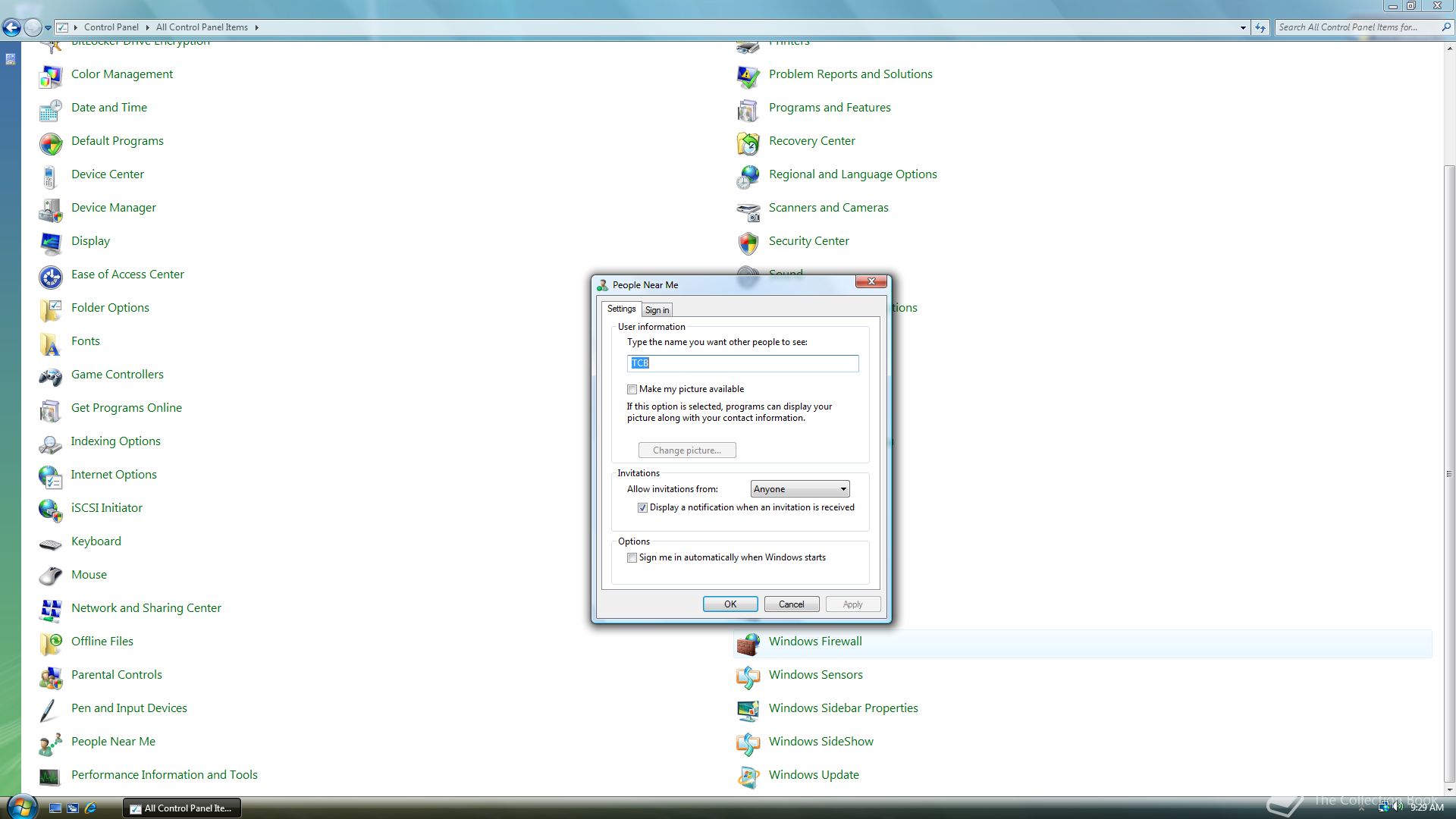Viewport: 1456px width, 819px height.
Task: Click the OK button in the dialog
Action: (730, 604)
